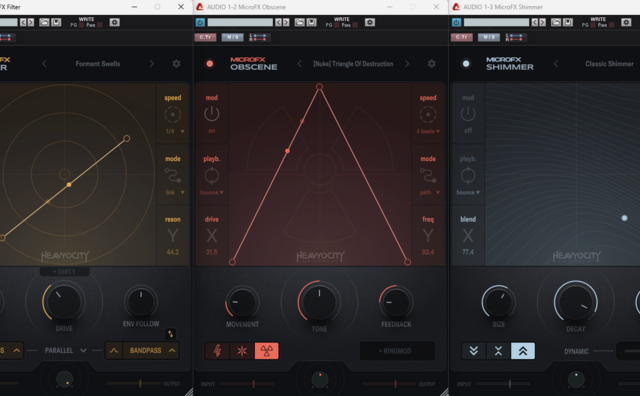Save the preset in the Shimmer toolbar
The height and width of the screenshot is (396, 640).
pyautogui.click(x=568, y=22)
